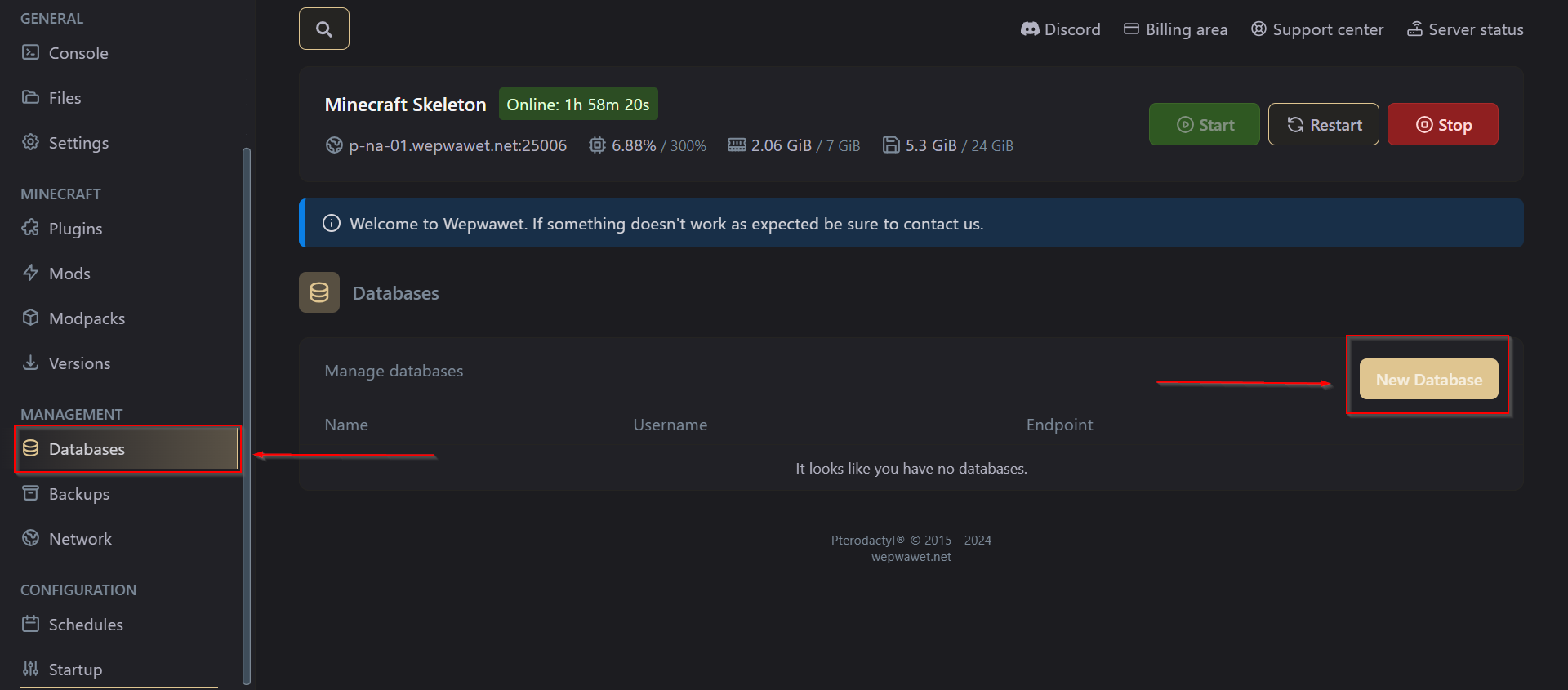Click the Discord logo icon
This screenshot has width=1568, height=690.
(1030, 29)
